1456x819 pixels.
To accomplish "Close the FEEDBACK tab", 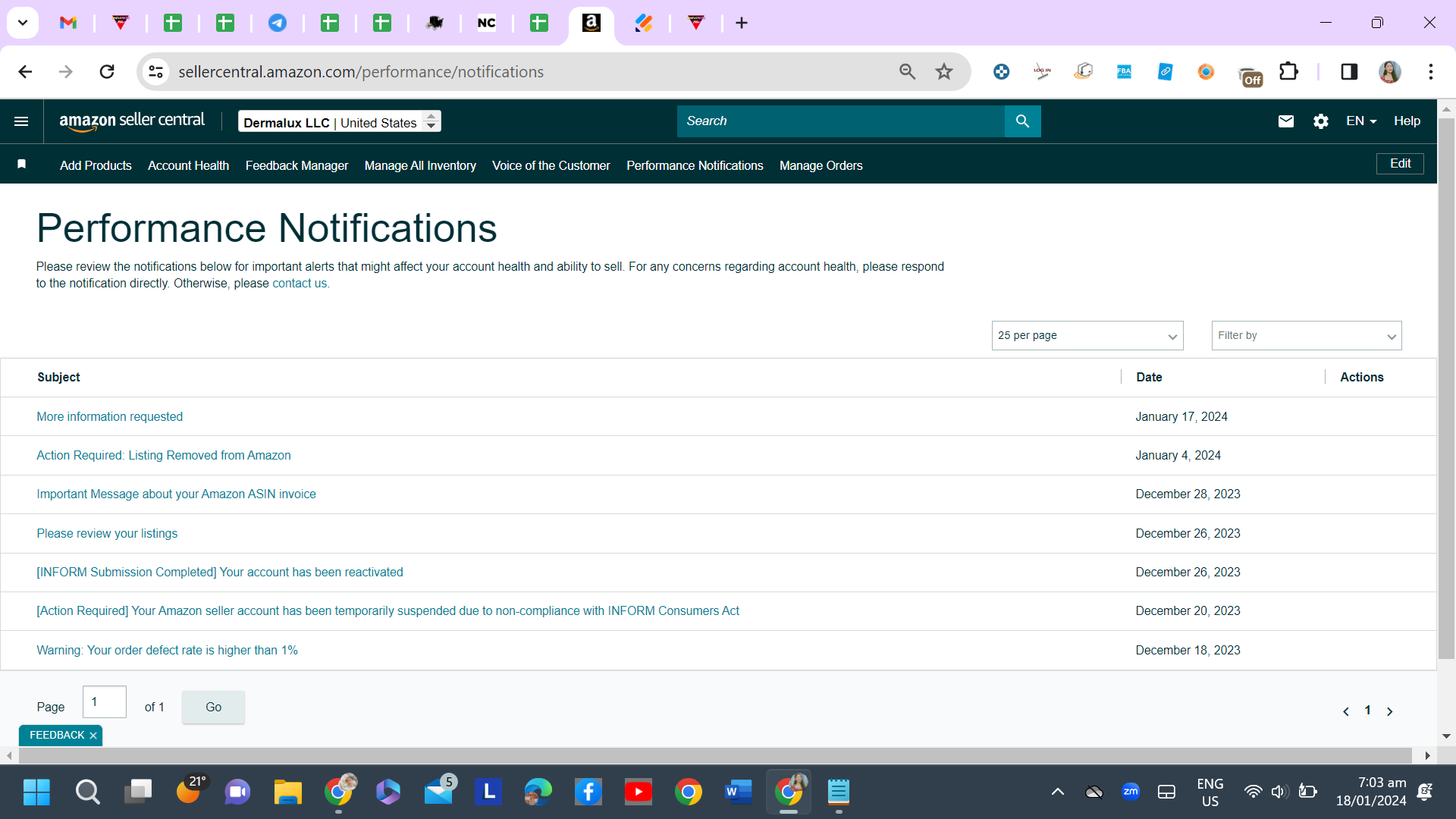I will [x=93, y=736].
